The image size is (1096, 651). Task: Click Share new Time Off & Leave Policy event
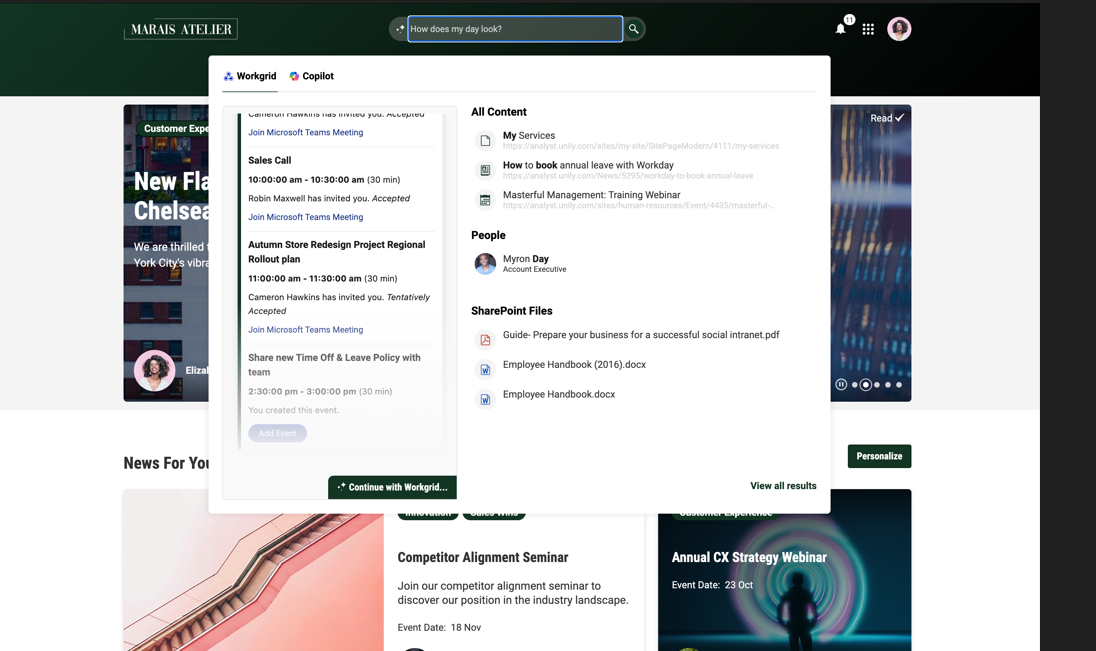(334, 365)
